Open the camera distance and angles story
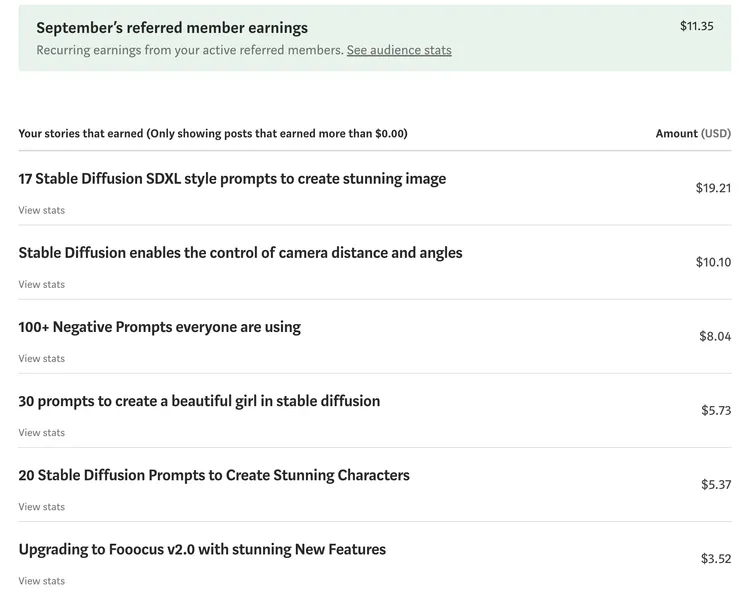Image resolution: width=740 pixels, height=592 pixels. pyautogui.click(x=240, y=253)
